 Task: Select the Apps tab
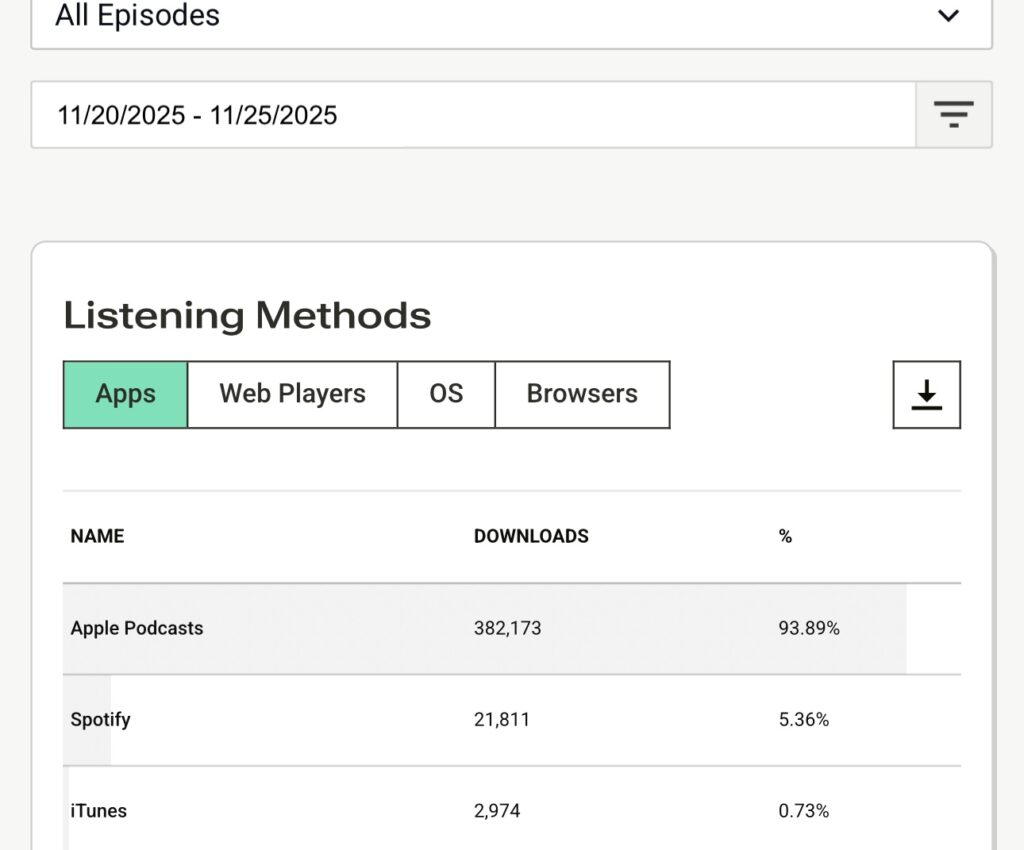click(x=125, y=394)
